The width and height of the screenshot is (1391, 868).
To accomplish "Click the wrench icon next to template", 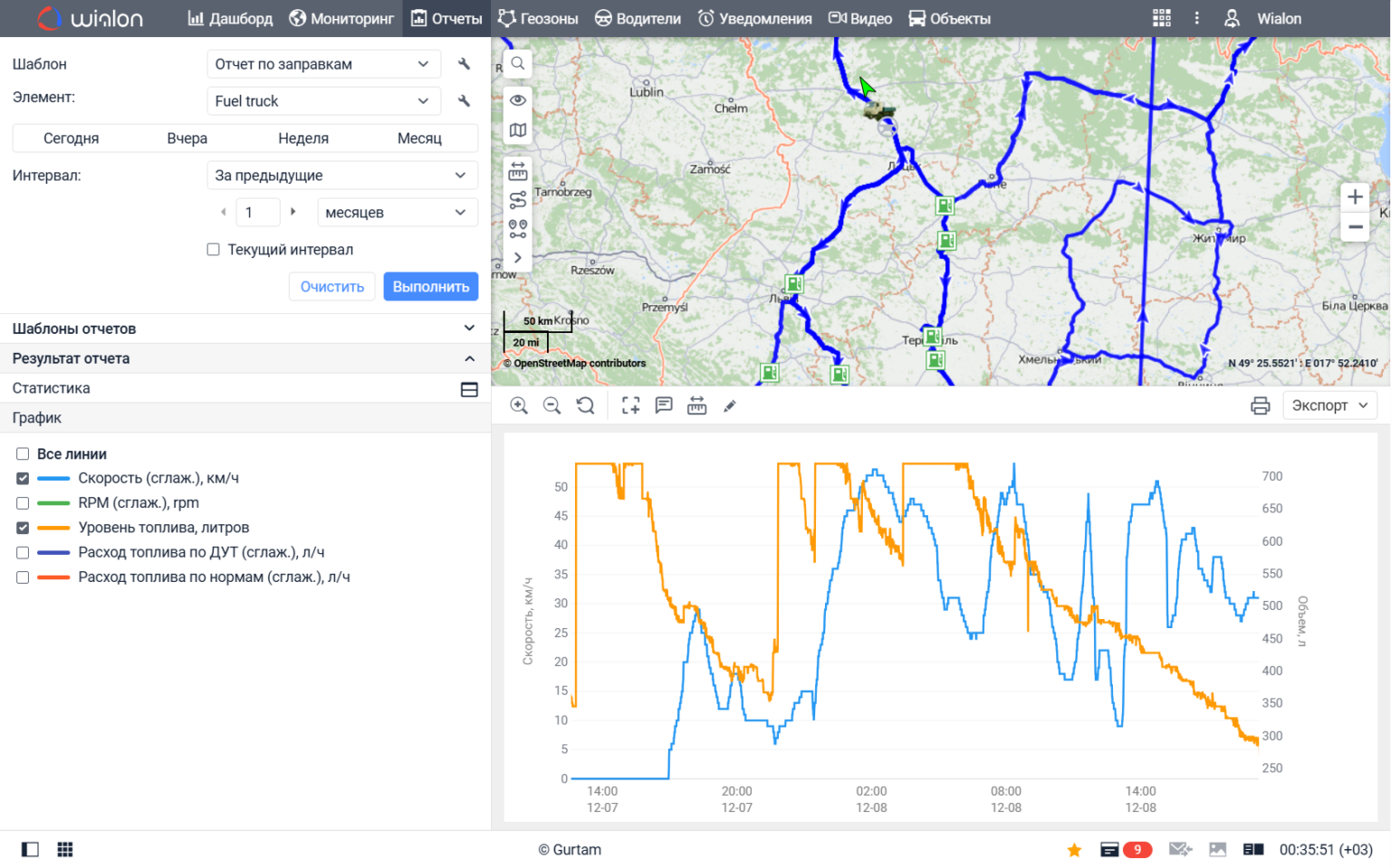I will click(464, 64).
